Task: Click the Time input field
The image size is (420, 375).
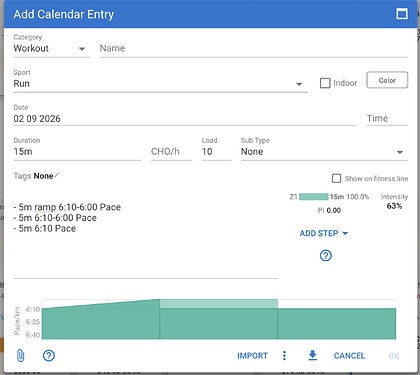Action: click(x=387, y=119)
